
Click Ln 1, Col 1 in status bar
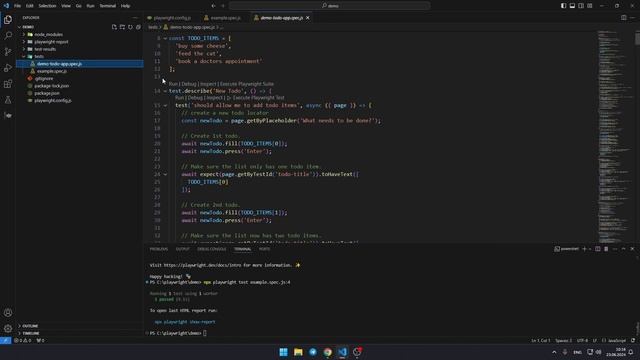541,340
